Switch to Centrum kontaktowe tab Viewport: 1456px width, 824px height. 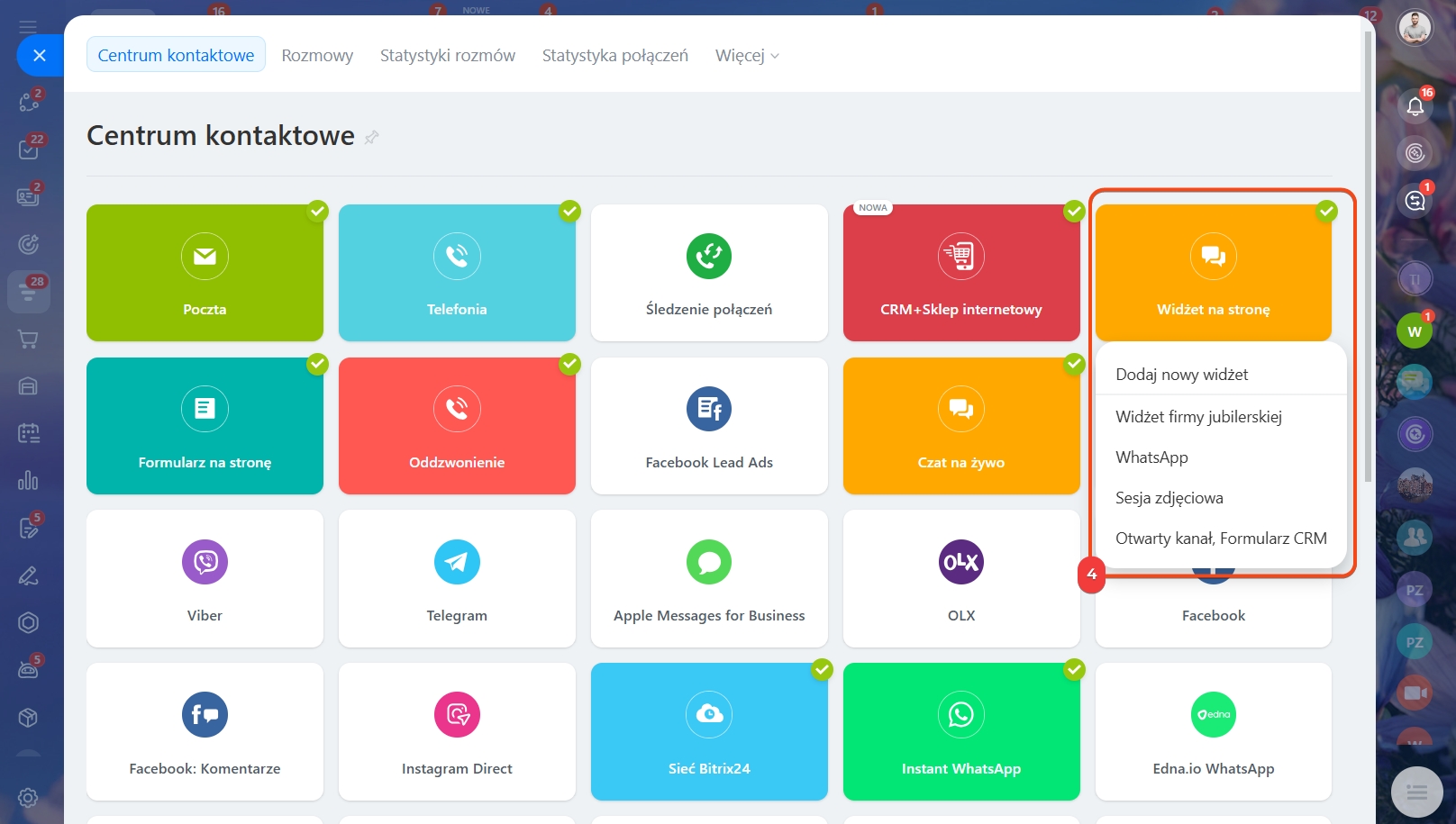pos(176,55)
